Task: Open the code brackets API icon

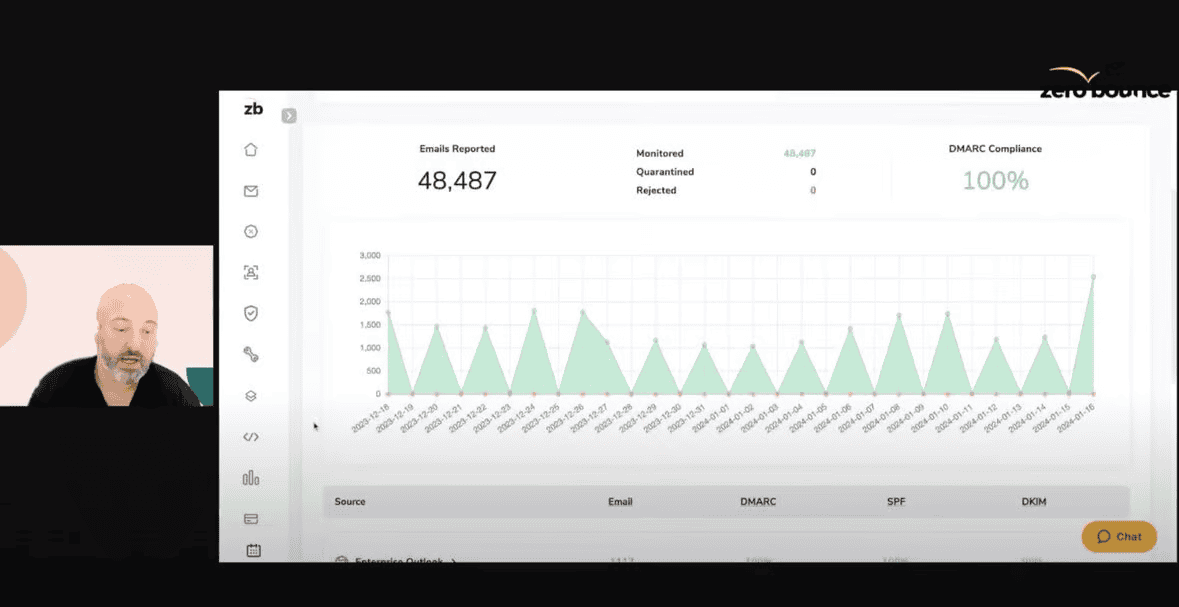Action: [x=251, y=437]
